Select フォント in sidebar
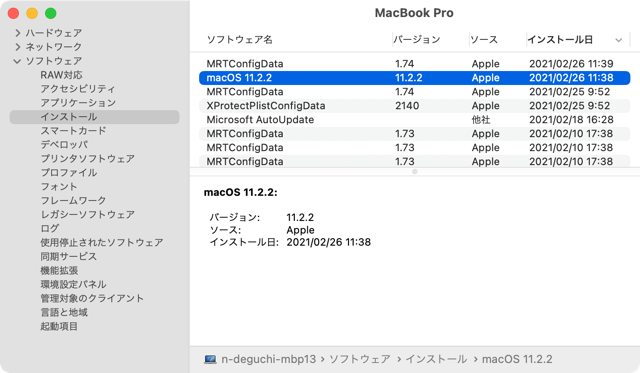 59,186
